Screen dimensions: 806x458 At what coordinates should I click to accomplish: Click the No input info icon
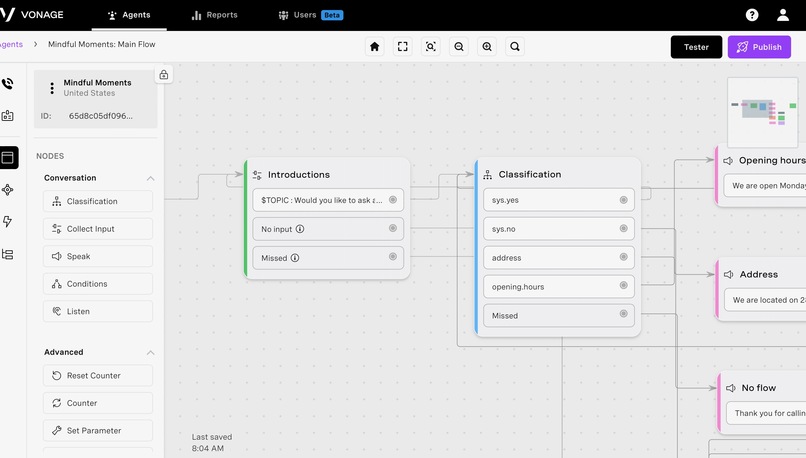coord(300,229)
